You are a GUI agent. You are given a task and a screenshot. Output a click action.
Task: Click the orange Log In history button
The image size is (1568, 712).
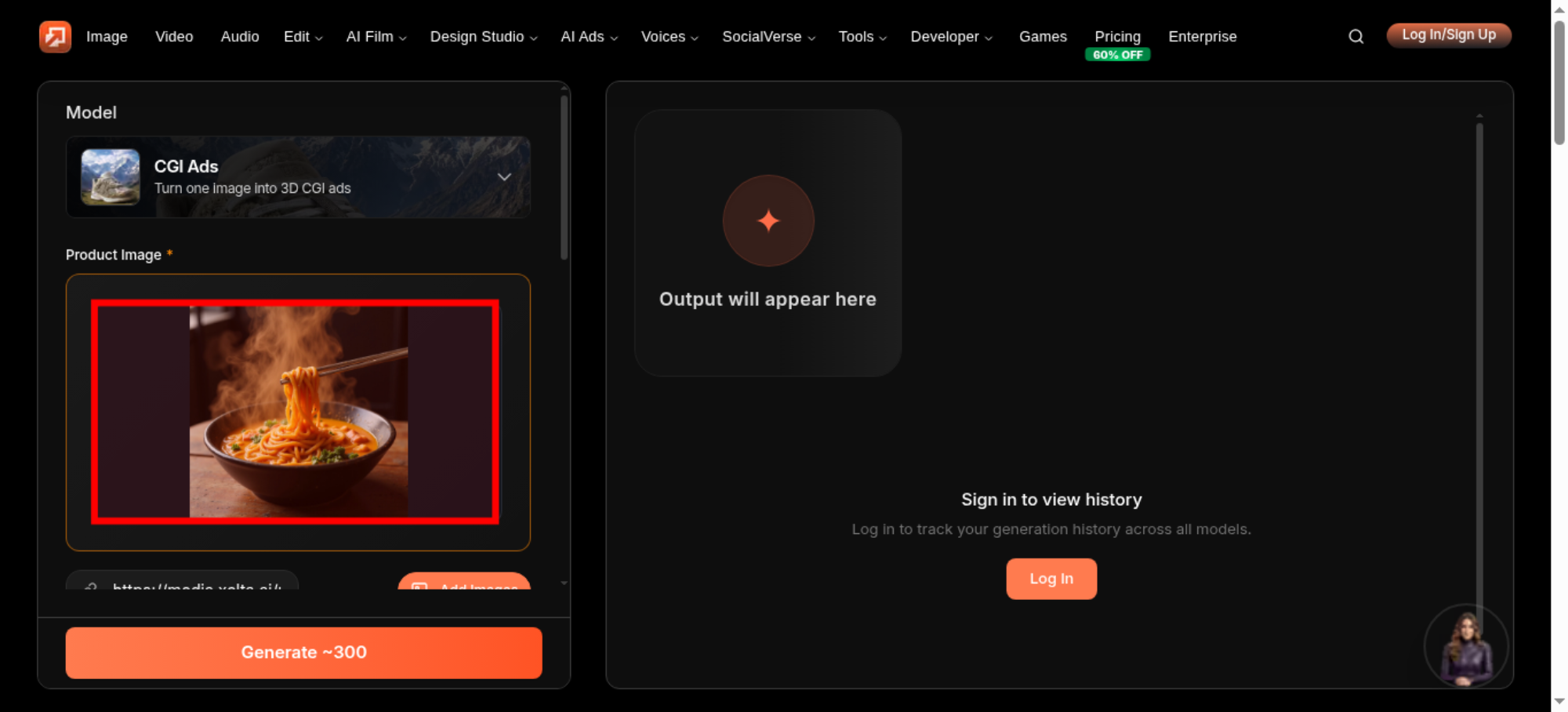coord(1051,579)
